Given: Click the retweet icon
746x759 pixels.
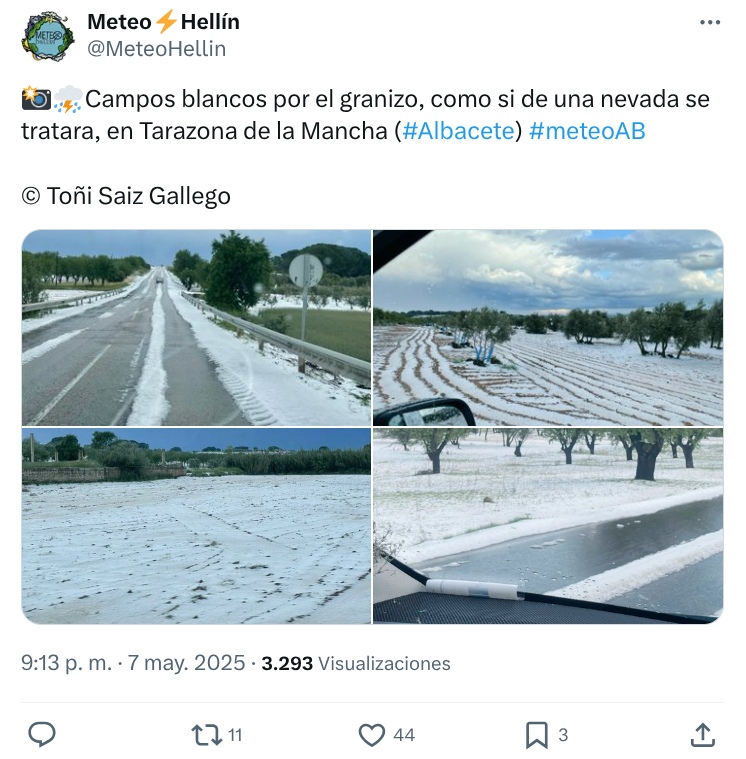Looking at the screenshot, I should (207, 734).
